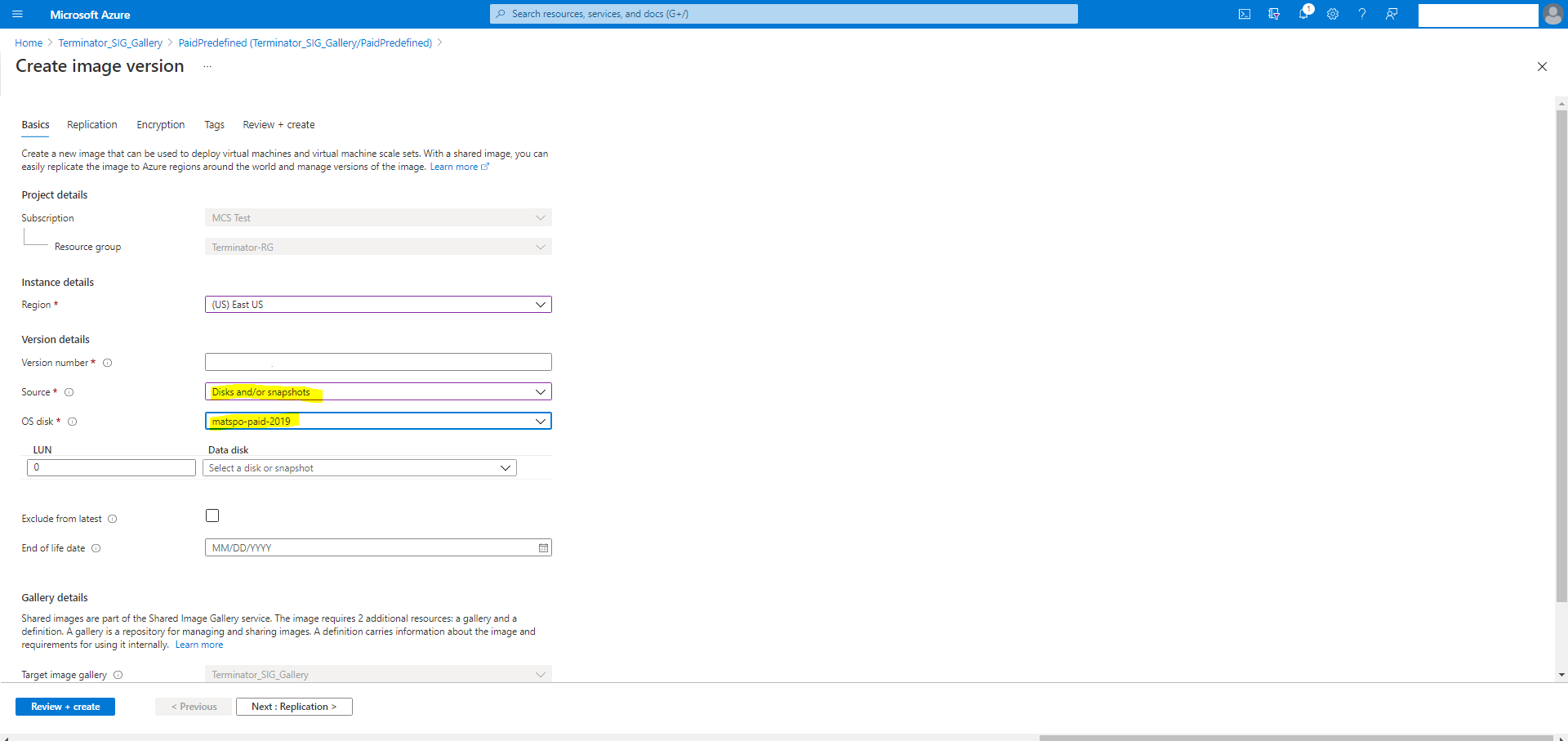The image size is (1568, 741).
Task: Open the portal hamburger menu
Action: tap(17, 14)
